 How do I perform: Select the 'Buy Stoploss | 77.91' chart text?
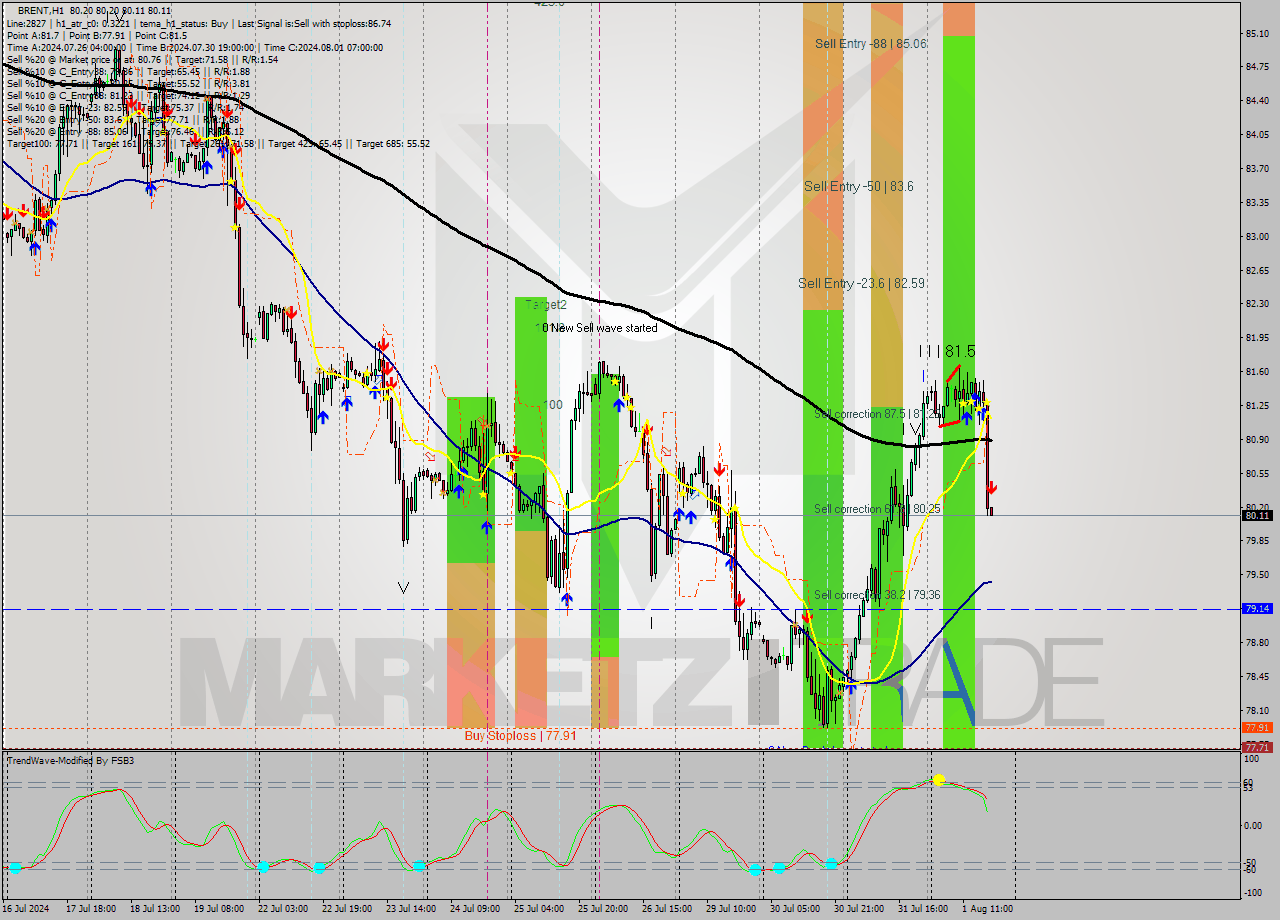point(520,736)
